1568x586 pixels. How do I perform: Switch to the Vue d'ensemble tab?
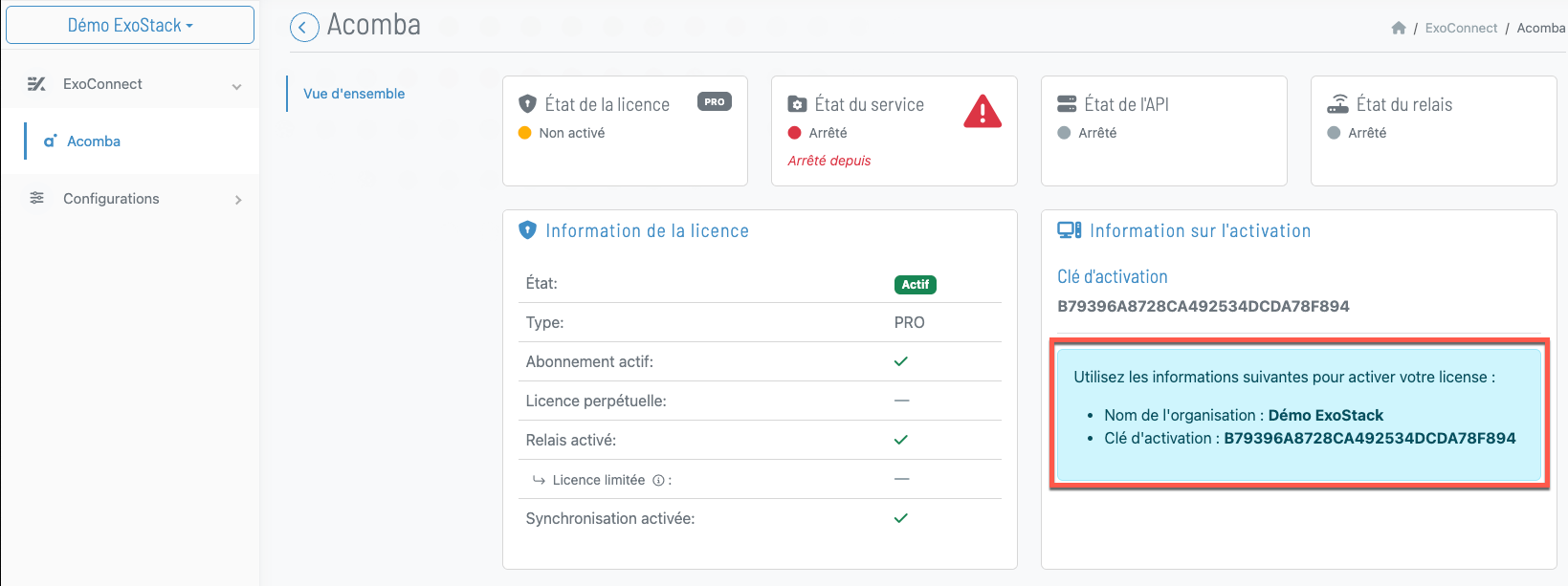pos(354,94)
